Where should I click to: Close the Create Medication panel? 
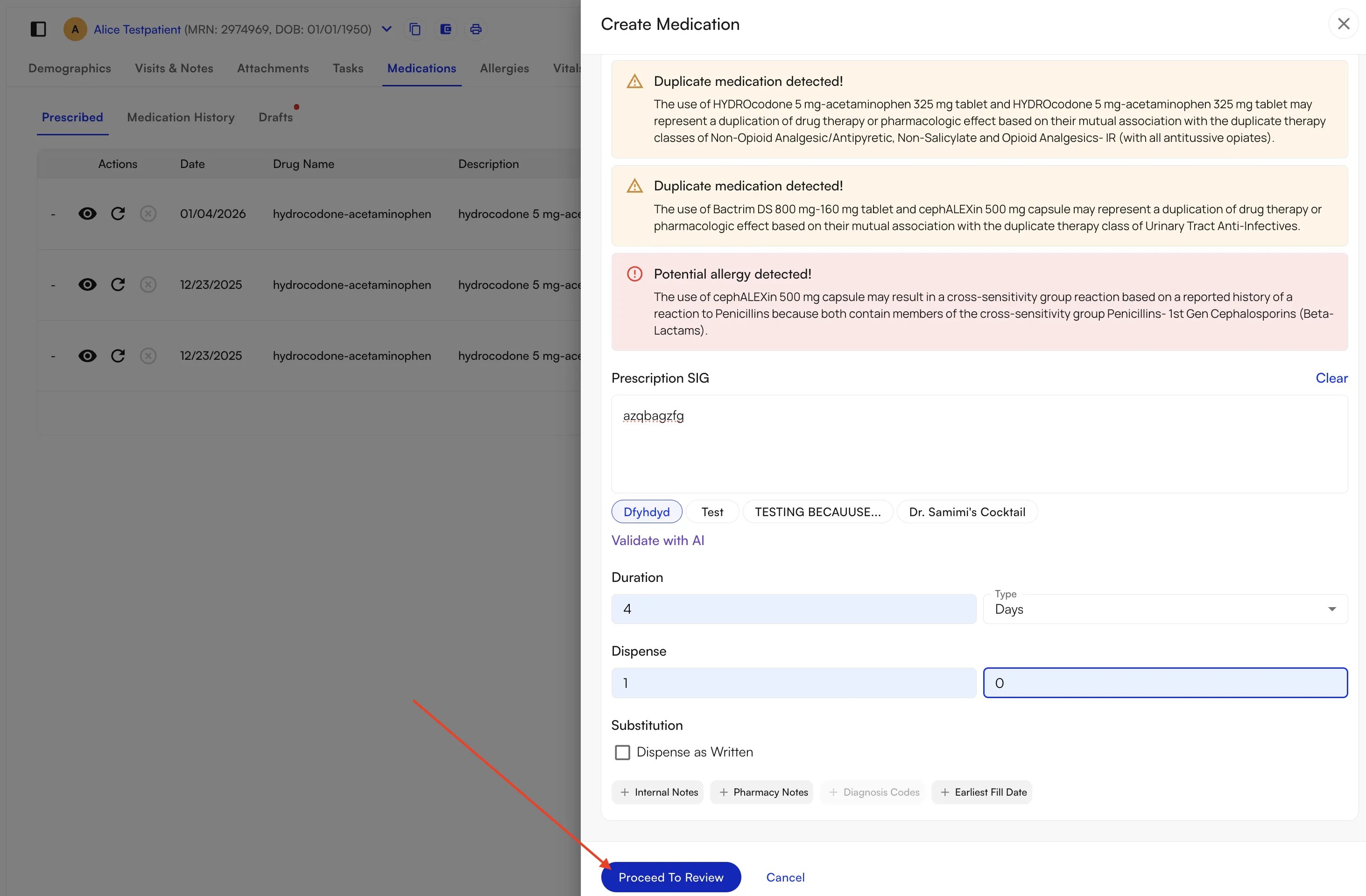(1343, 23)
